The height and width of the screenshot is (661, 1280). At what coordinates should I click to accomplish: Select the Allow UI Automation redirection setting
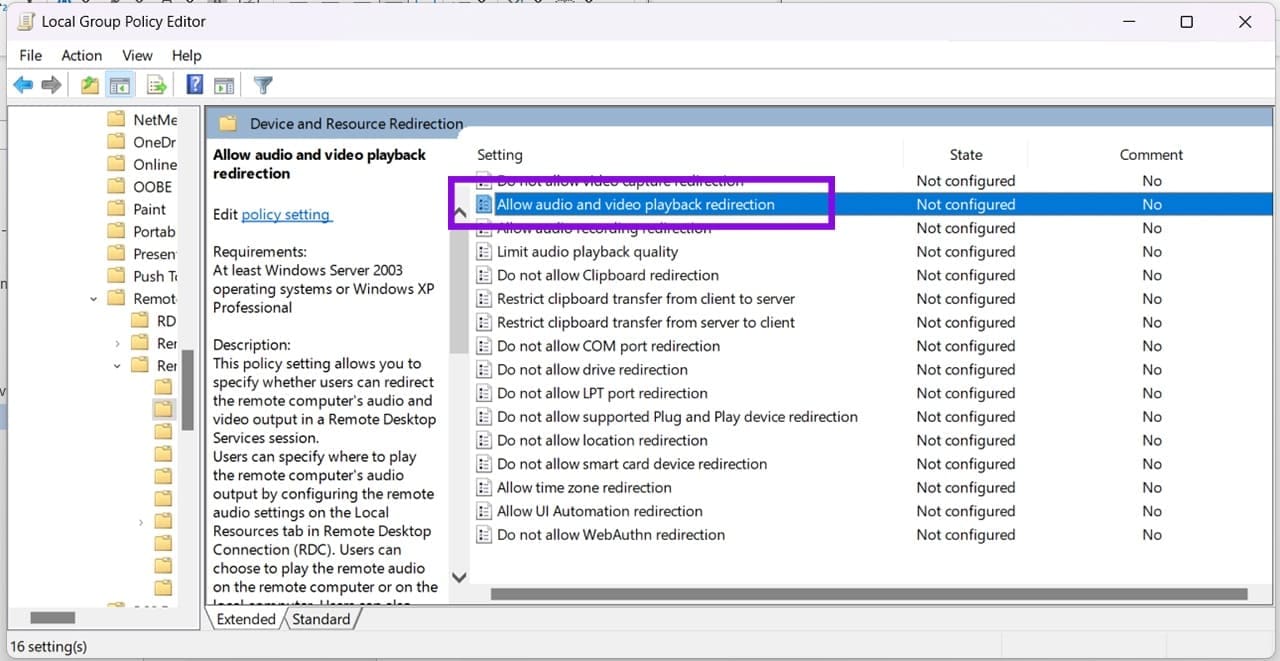pyautogui.click(x=599, y=511)
